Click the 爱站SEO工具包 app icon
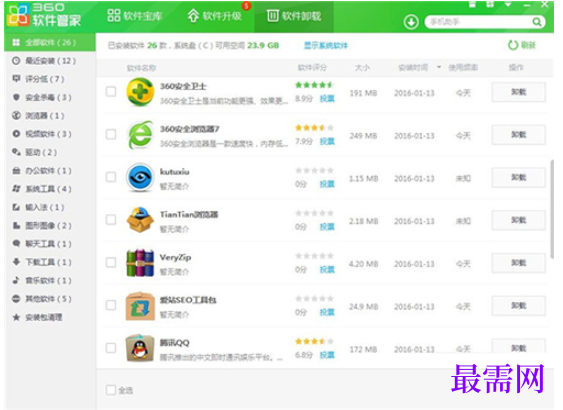 pyautogui.click(x=140, y=306)
